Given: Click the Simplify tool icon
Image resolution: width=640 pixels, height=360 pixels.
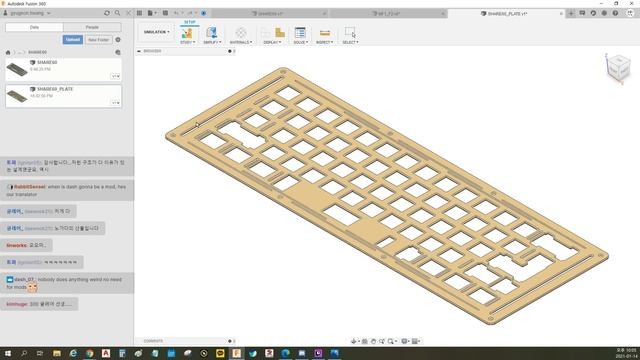Looking at the screenshot, I should click(211, 33).
